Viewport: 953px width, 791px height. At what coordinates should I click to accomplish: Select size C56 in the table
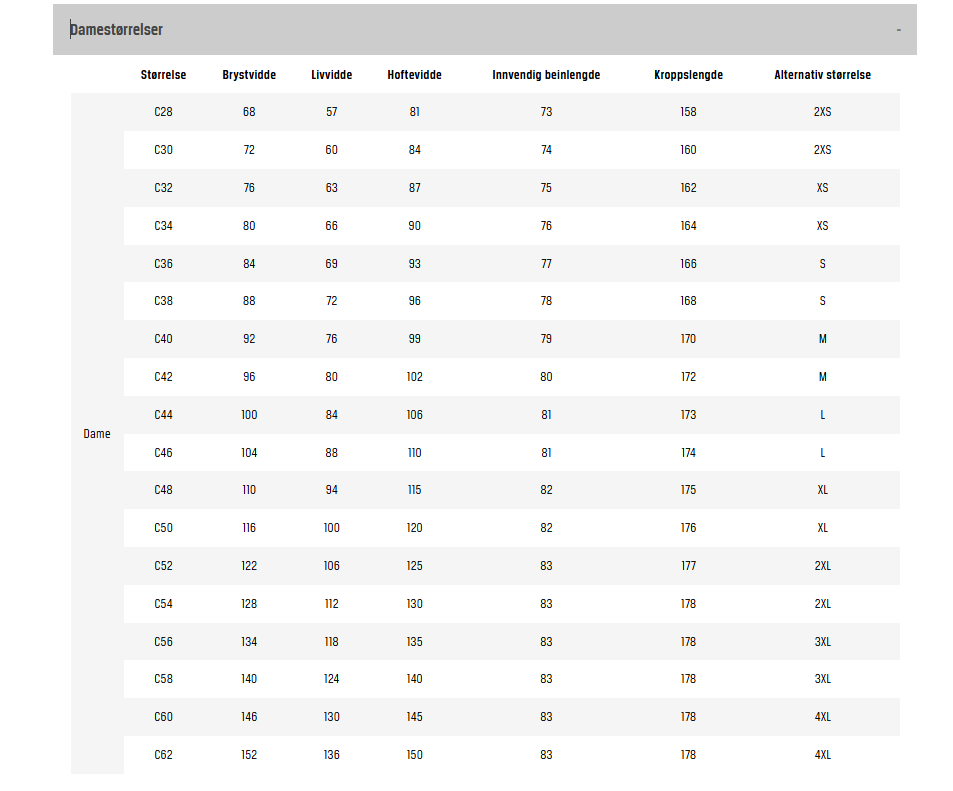[x=163, y=642]
